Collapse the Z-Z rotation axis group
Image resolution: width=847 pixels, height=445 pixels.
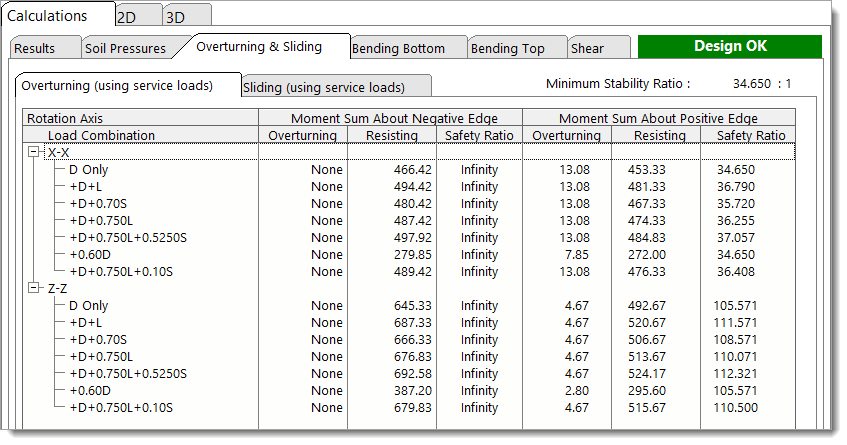[35, 288]
